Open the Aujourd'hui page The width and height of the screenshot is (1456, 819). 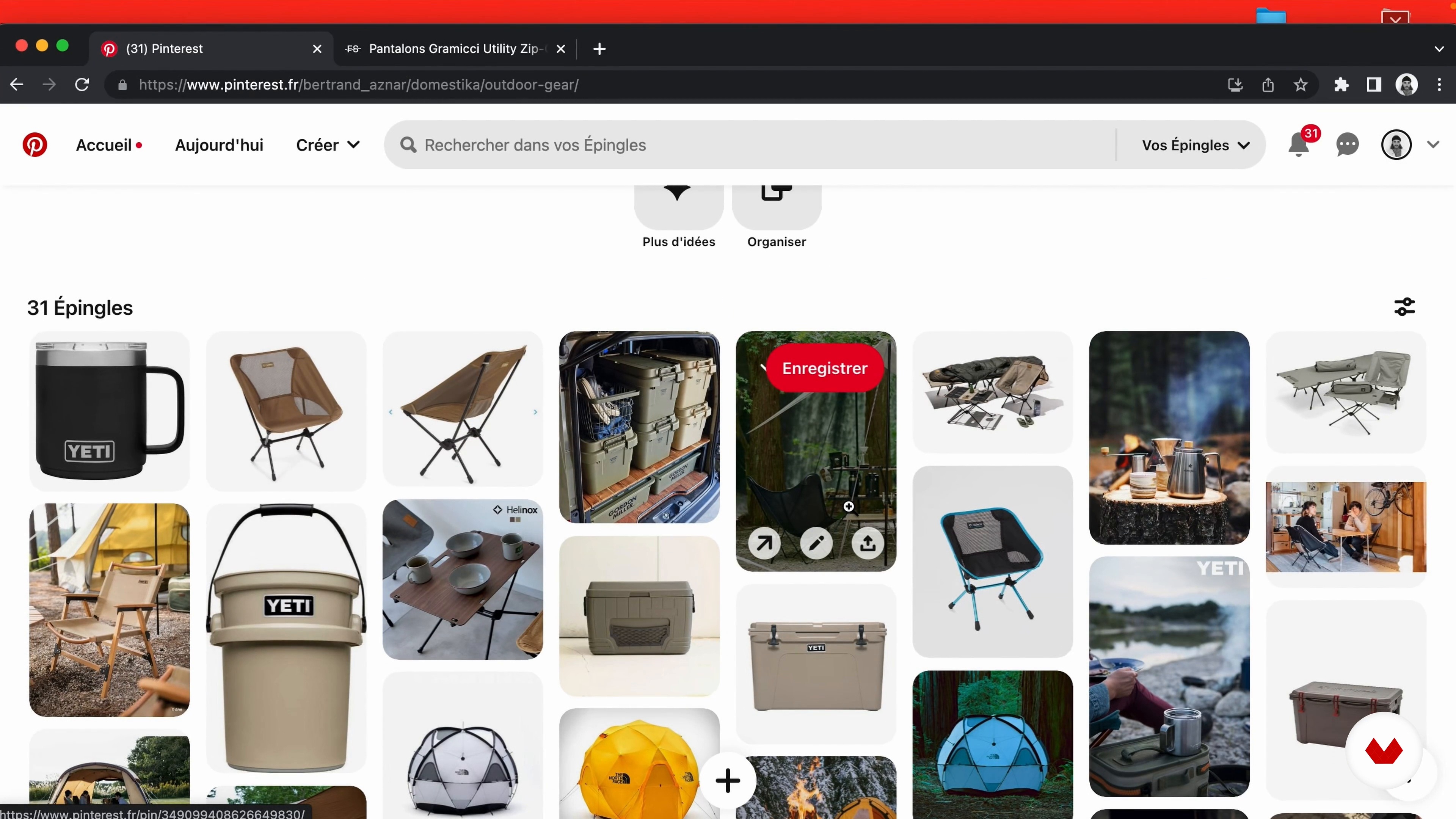[219, 145]
